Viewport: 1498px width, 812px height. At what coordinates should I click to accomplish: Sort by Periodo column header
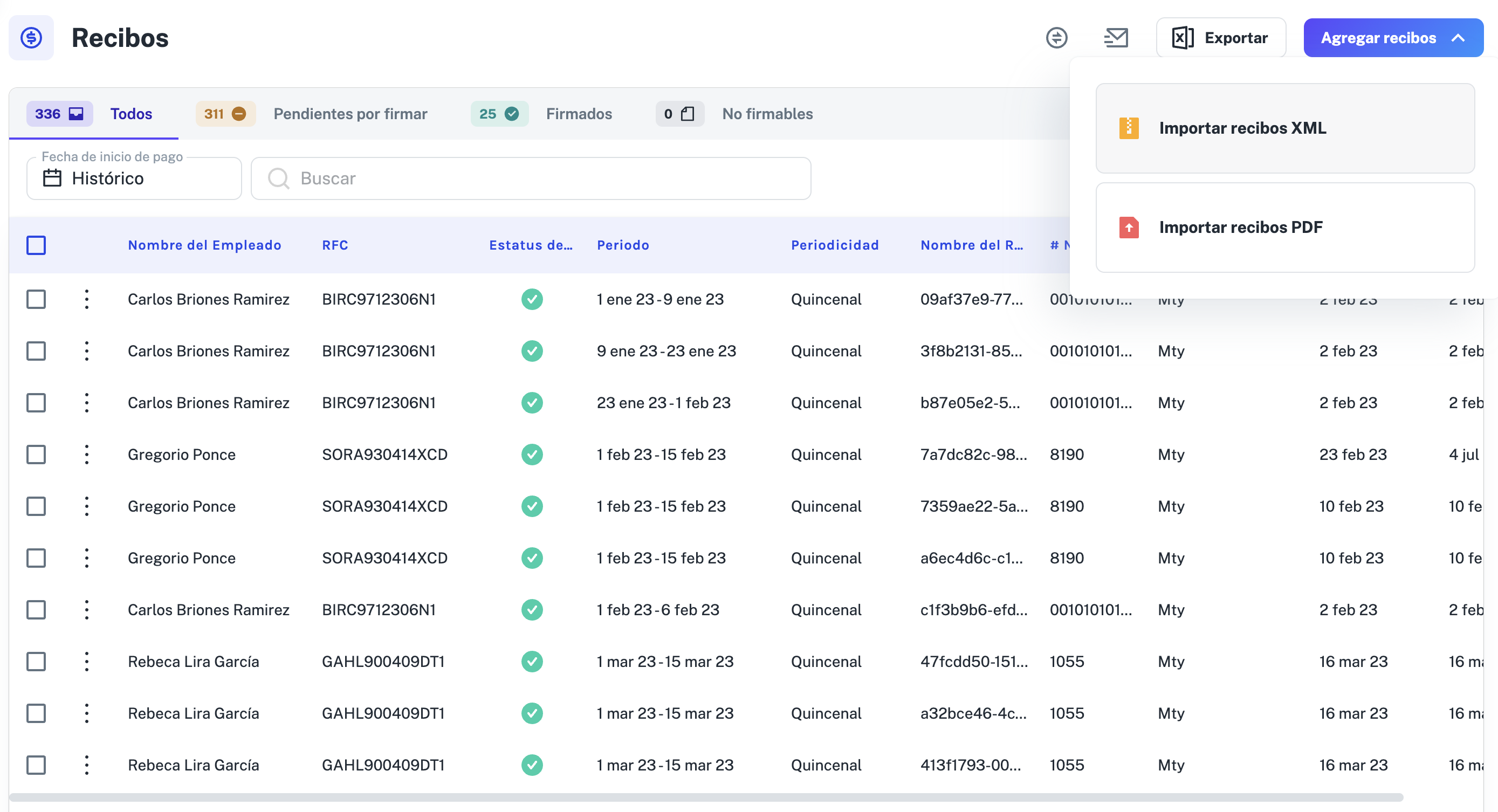pyautogui.click(x=623, y=245)
